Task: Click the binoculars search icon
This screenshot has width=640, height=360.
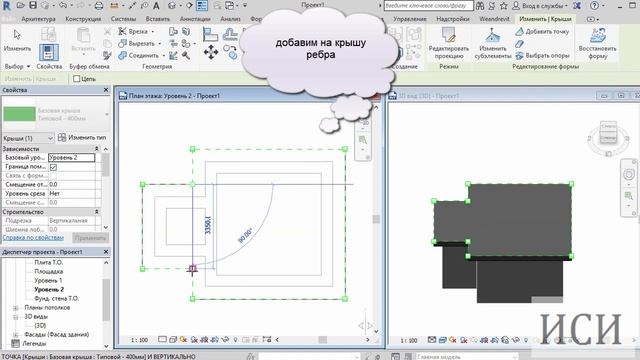Action: pyautogui.click(x=480, y=6)
